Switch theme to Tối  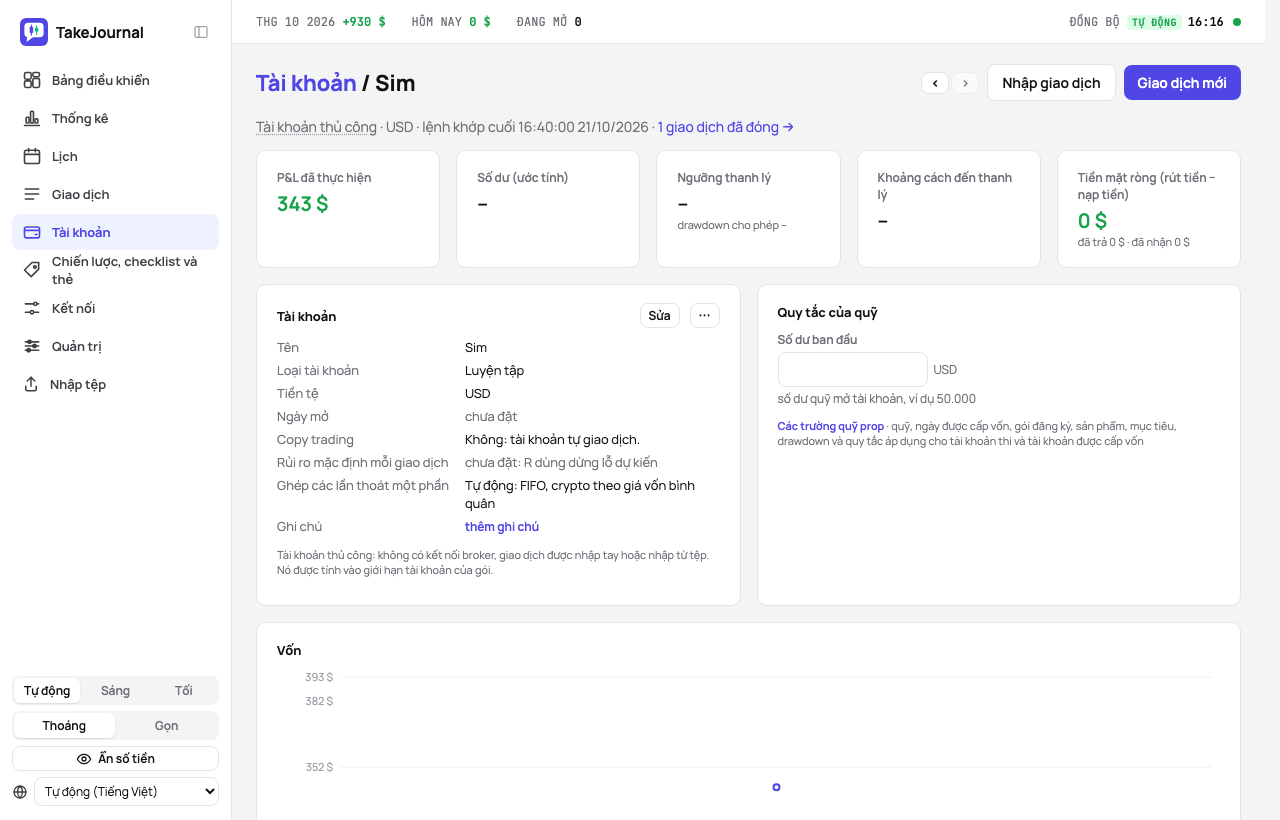(x=183, y=691)
